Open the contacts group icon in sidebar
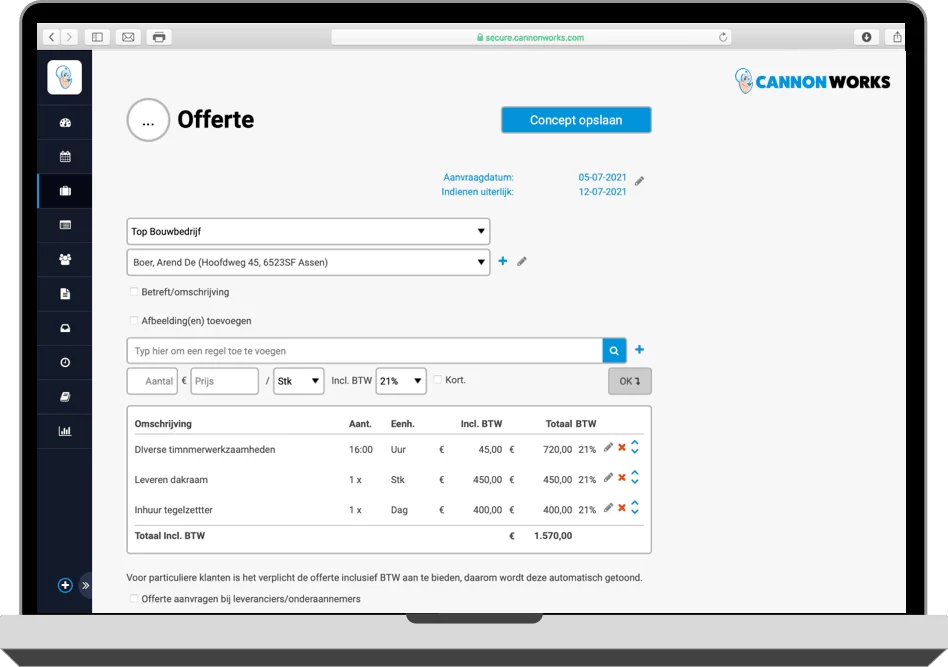This screenshot has width=948, height=667. pos(65,259)
